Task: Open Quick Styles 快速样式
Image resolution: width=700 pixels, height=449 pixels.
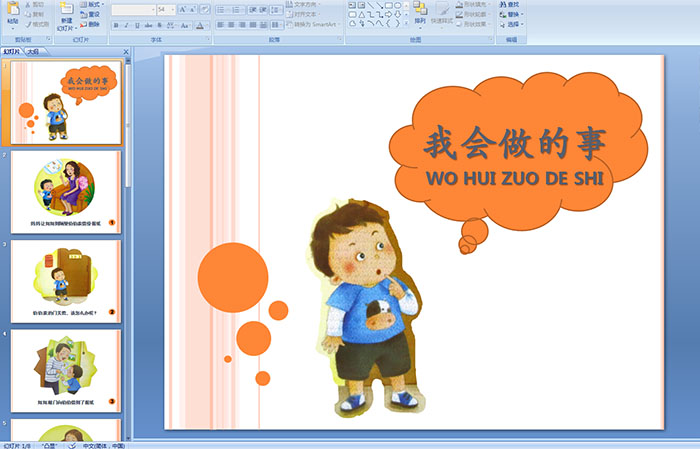Action: (442, 13)
